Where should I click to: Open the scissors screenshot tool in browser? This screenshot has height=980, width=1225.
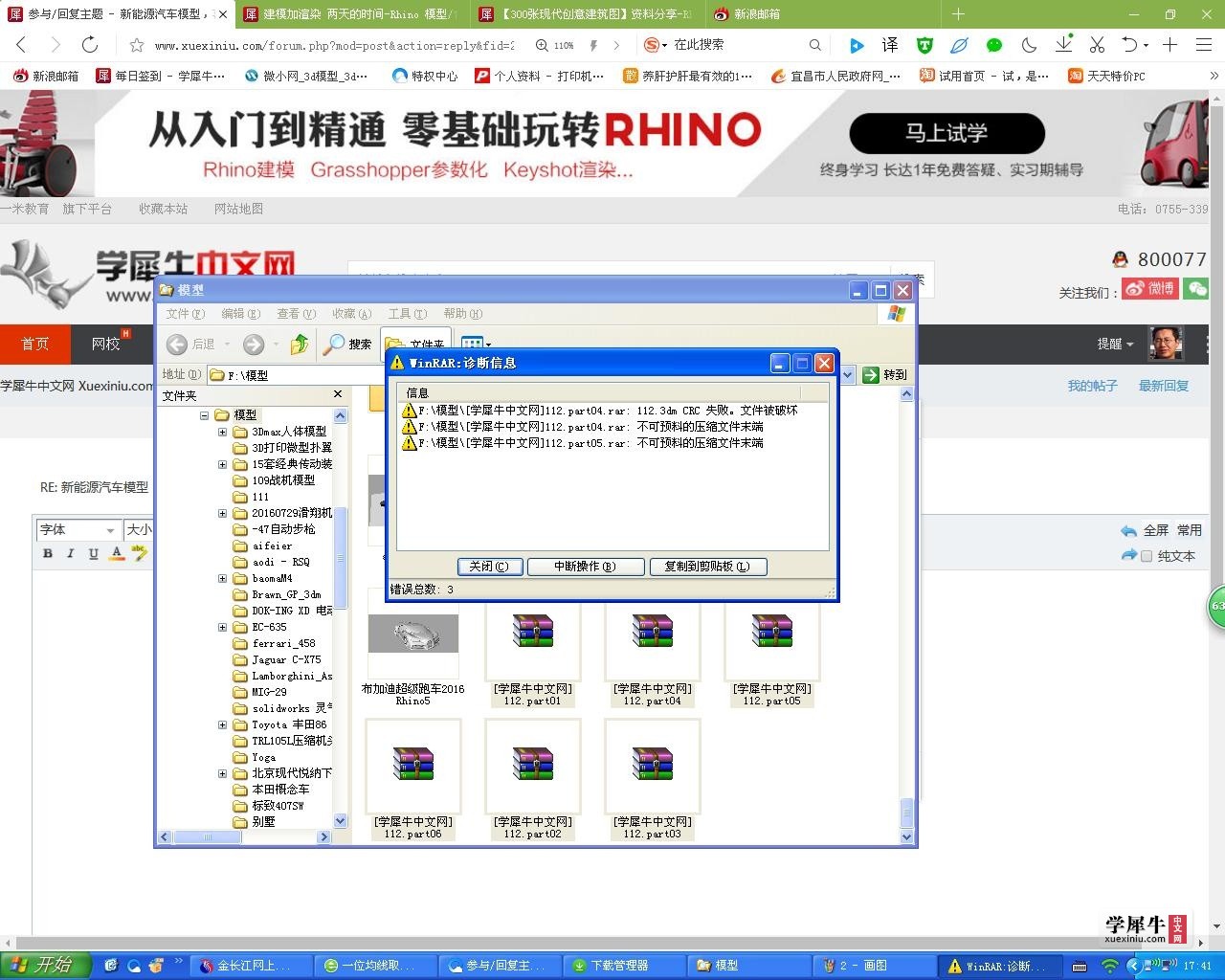coord(1097,45)
